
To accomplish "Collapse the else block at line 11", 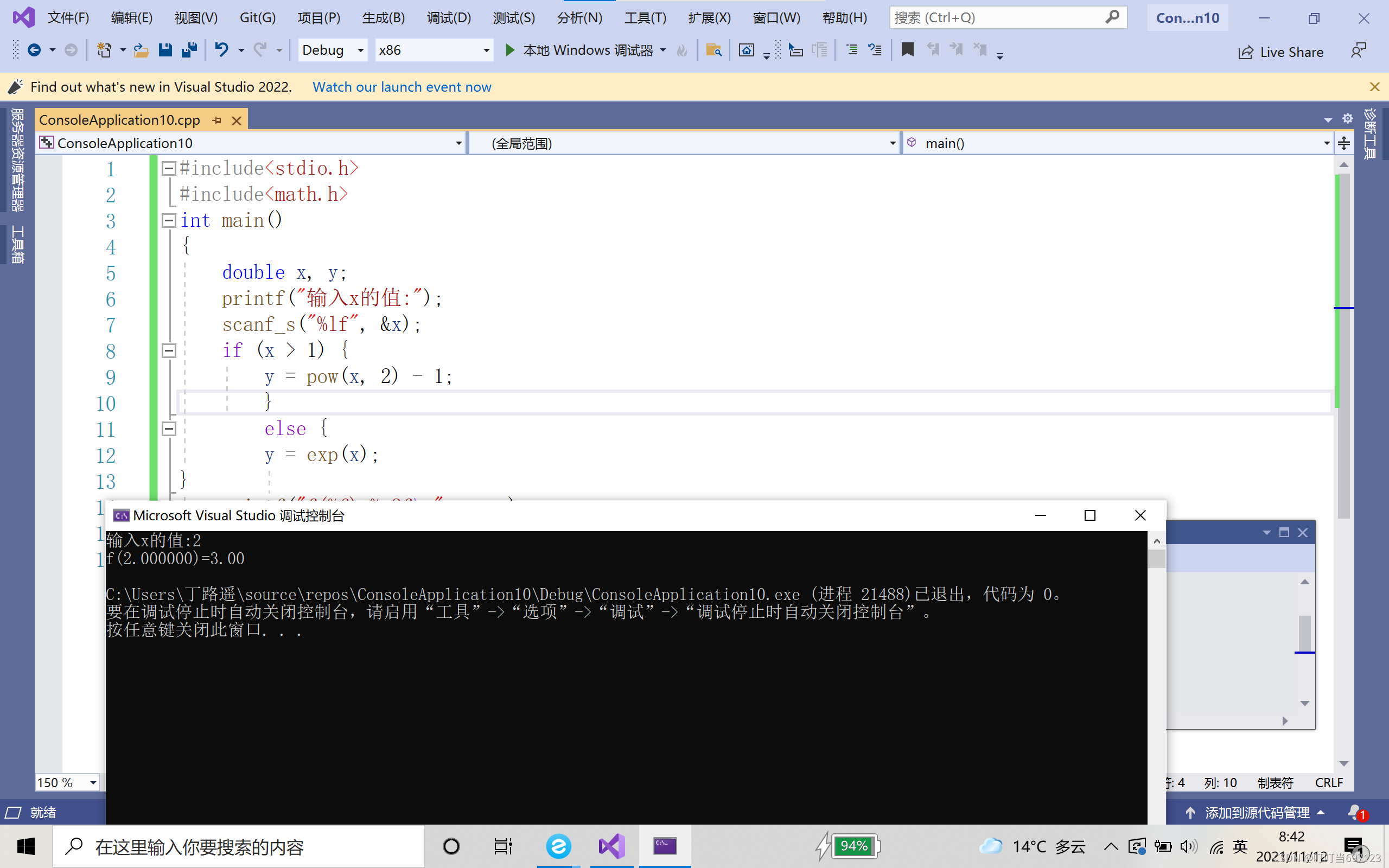I will click(x=169, y=428).
